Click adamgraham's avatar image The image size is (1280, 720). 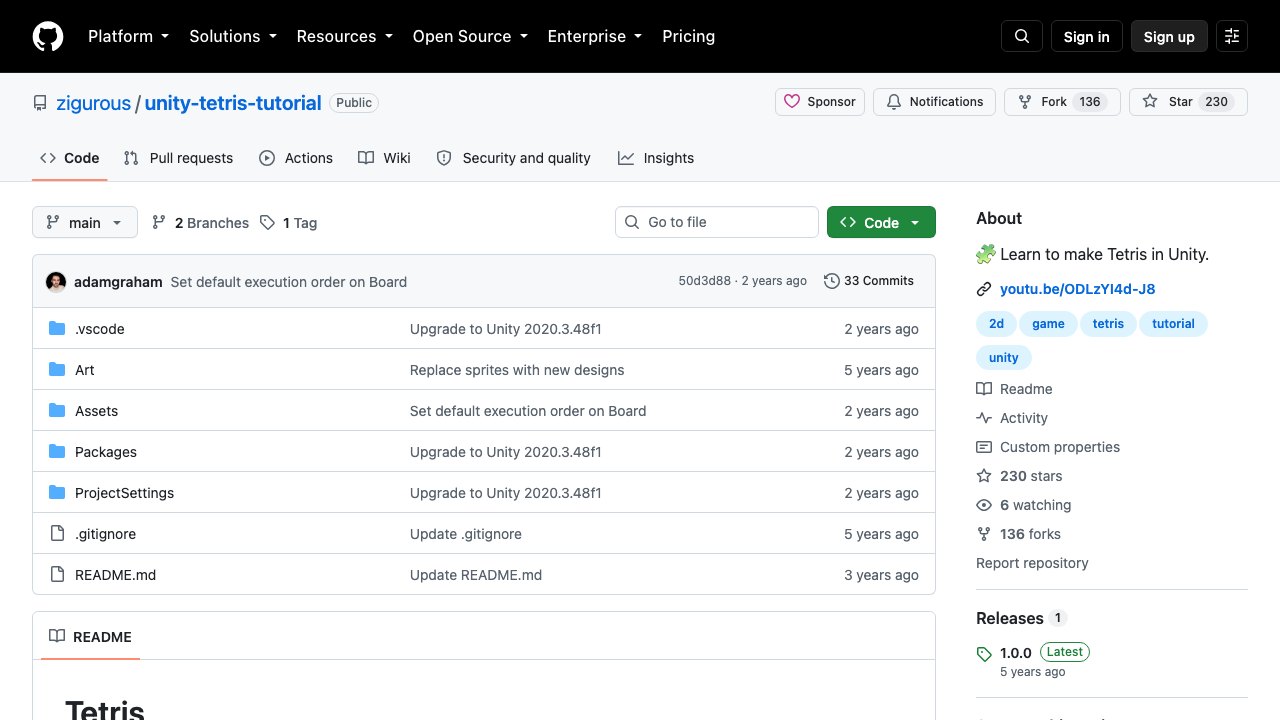pos(56,282)
